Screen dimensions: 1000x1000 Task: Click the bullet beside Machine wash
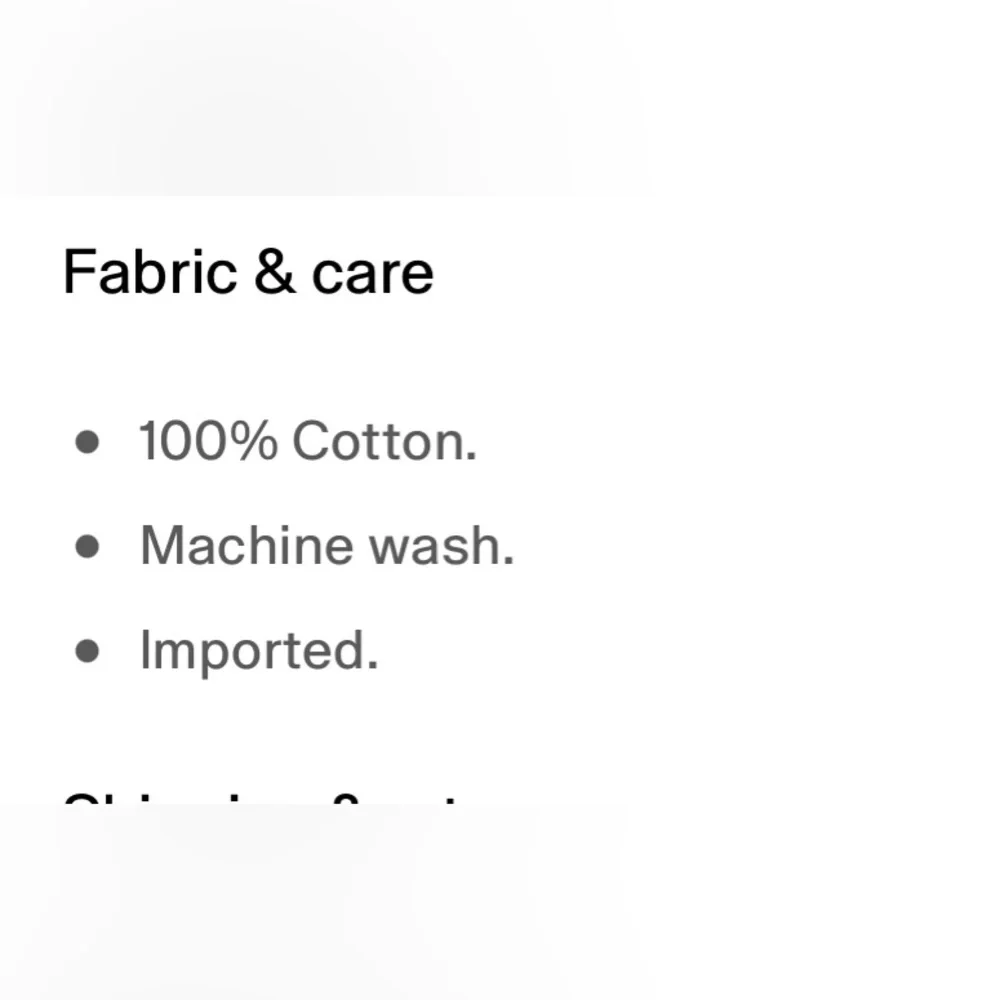(x=87, y=547)
